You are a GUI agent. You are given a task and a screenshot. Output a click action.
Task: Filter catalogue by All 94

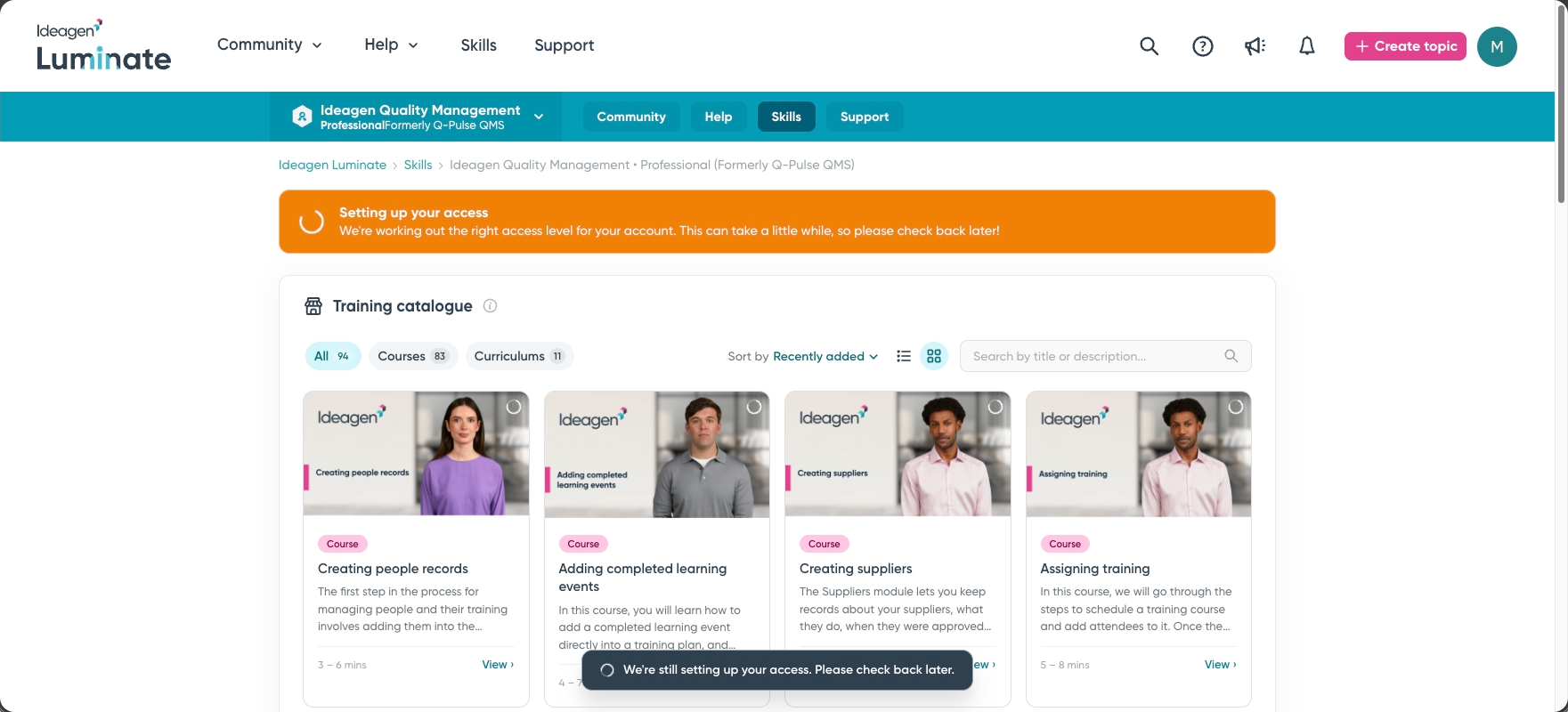point(332,356)
